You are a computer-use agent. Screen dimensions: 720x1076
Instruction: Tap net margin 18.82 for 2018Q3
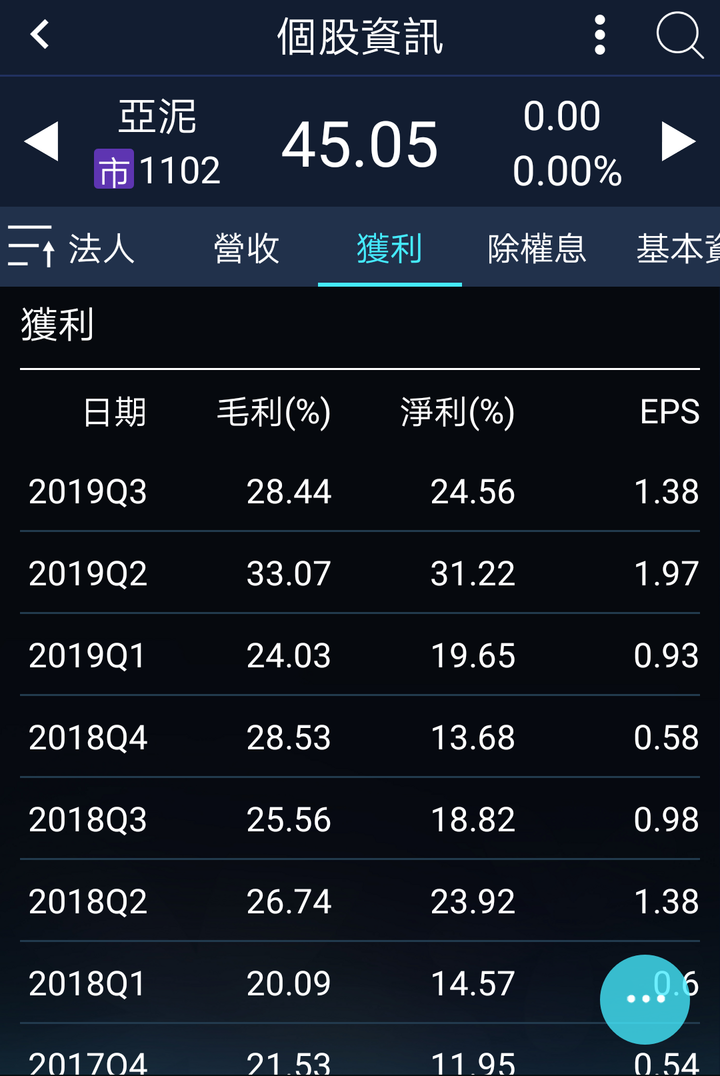click(473, 820)
